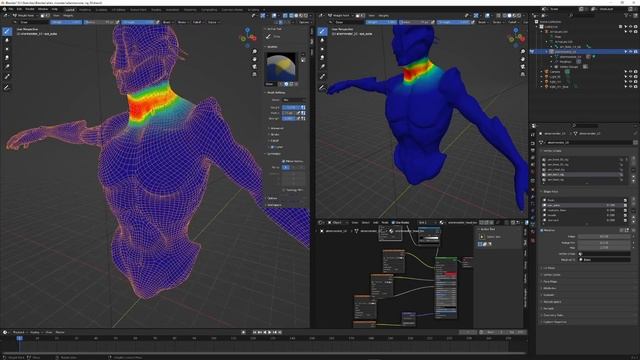Open the Object Data tab in properties editor
The height and width of the screenshot is (360, 640).
pos(533,225)
